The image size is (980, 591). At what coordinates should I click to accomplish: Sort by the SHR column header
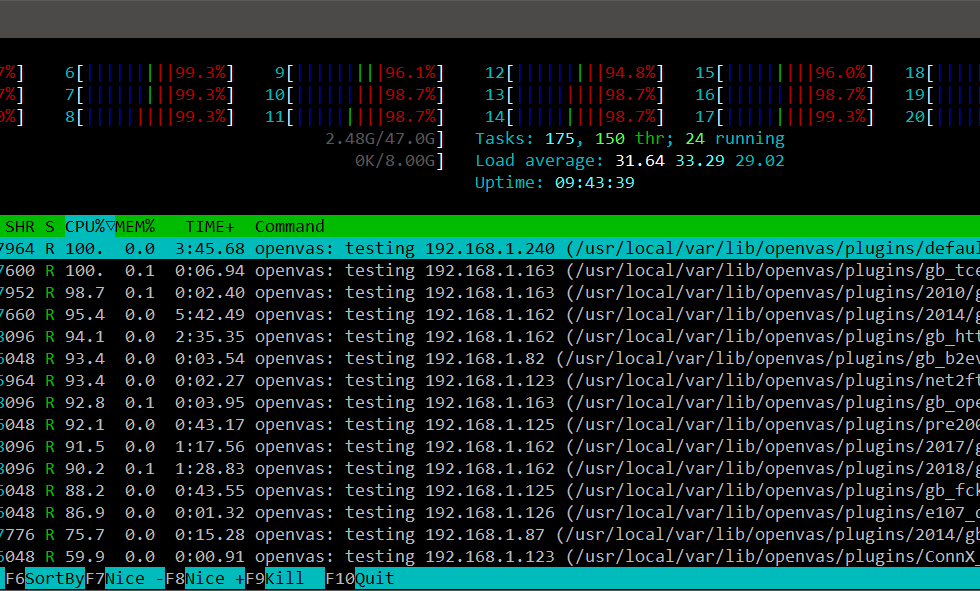click(20, 226)
